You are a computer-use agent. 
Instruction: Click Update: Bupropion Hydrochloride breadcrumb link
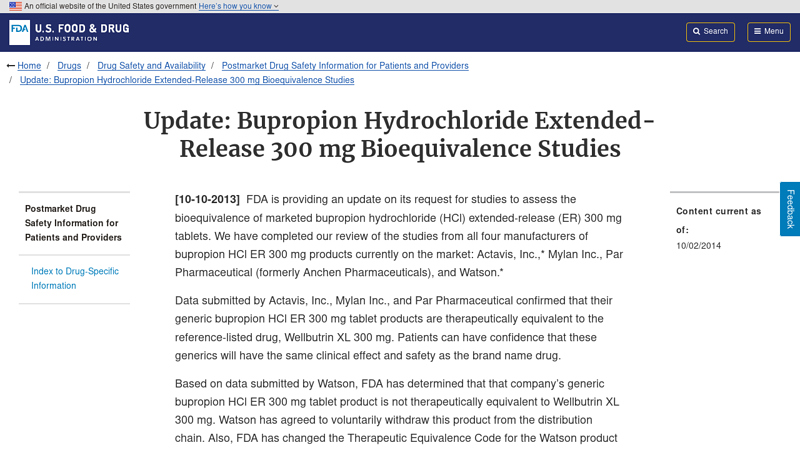click(187, 80)
